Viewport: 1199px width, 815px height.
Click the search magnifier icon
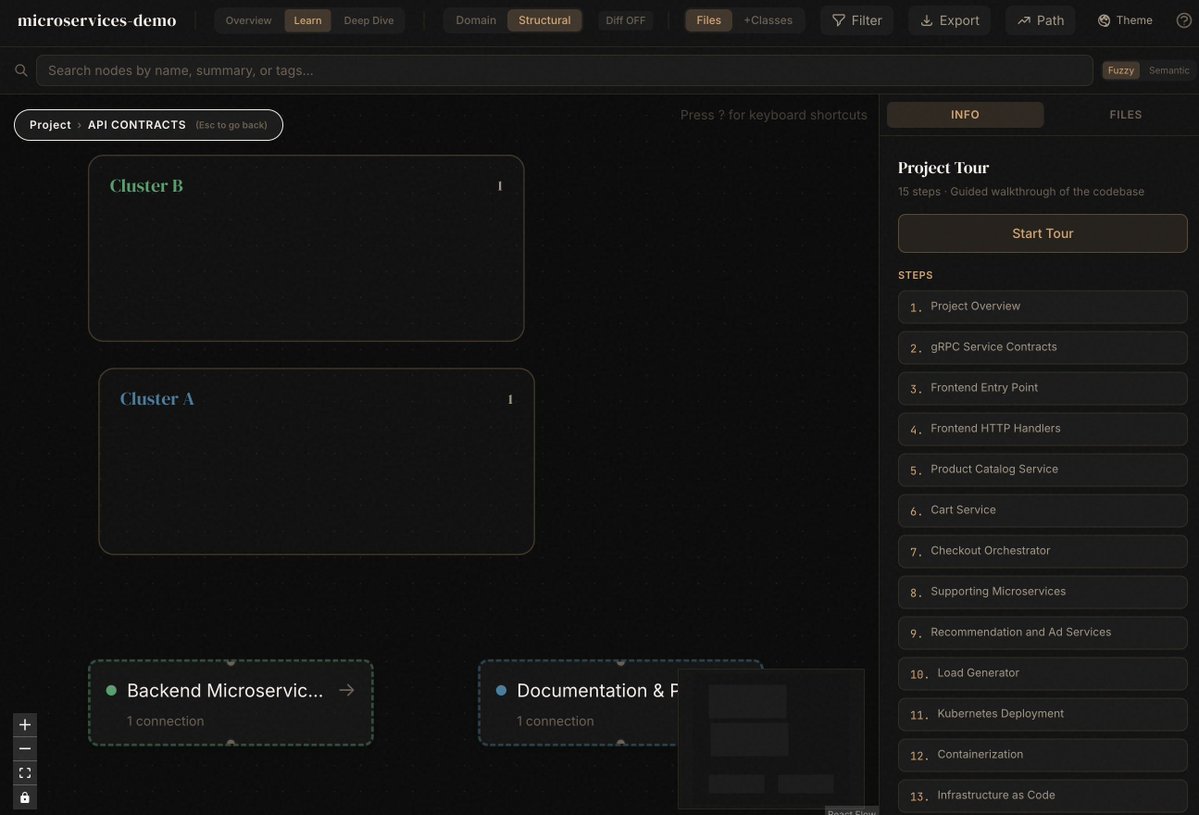[21, 70]
